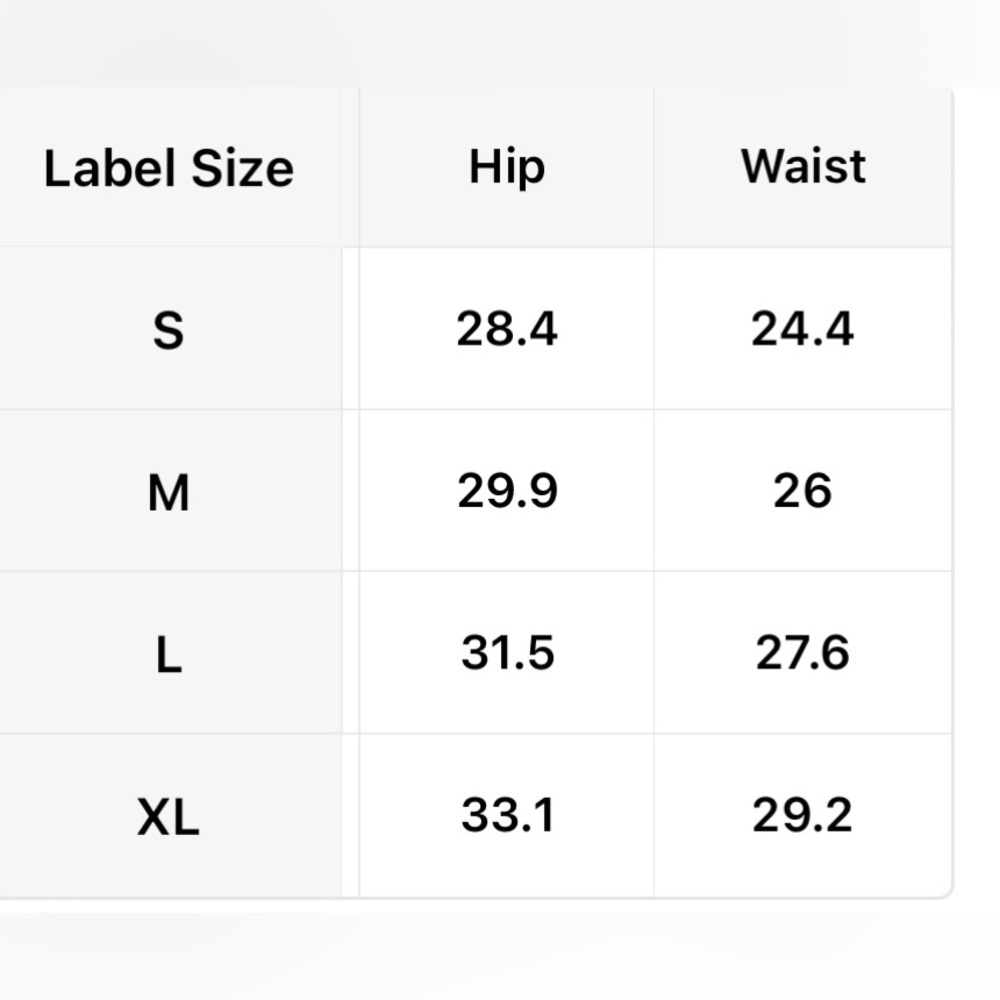Select the M size row label

tap(170, 490)
